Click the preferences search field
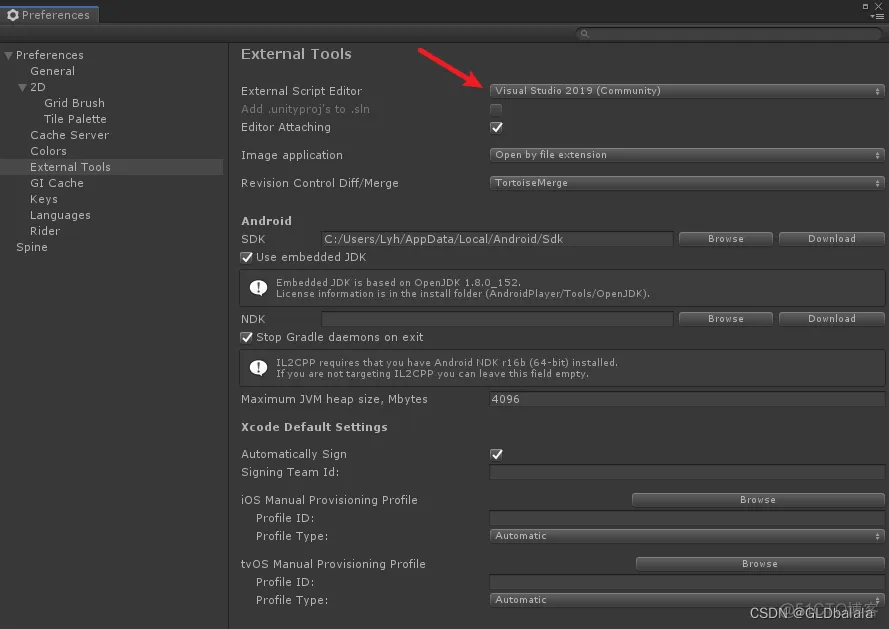Screen dimensions: 889x629 coord(729,34)
